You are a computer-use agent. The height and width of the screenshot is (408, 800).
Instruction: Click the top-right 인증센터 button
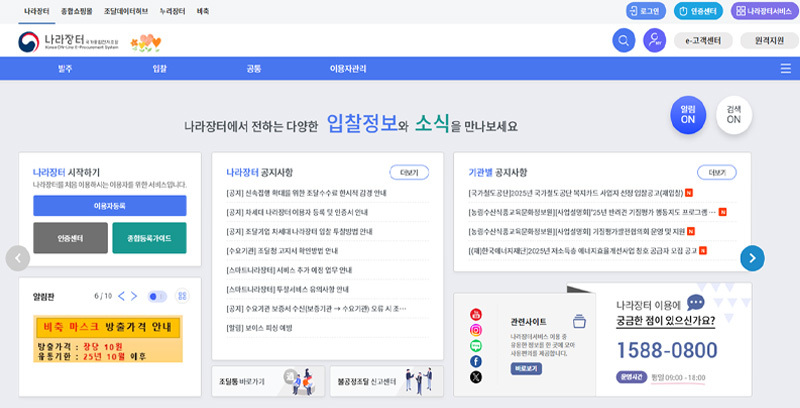(x=698, y=11)
